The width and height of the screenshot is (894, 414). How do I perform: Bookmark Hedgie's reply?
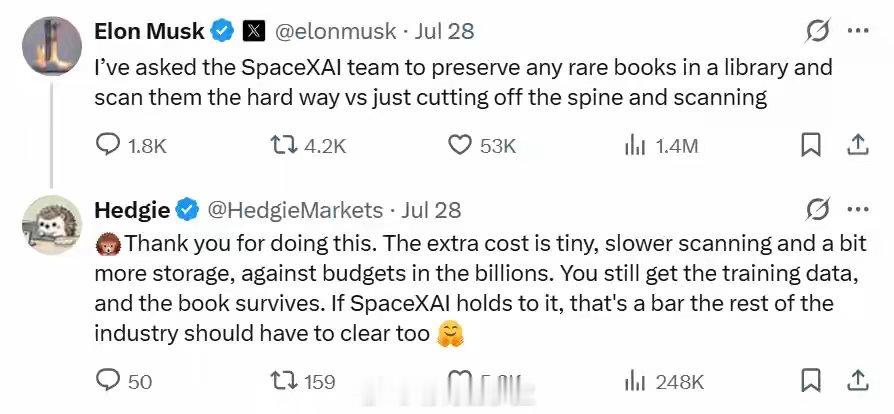811,380
